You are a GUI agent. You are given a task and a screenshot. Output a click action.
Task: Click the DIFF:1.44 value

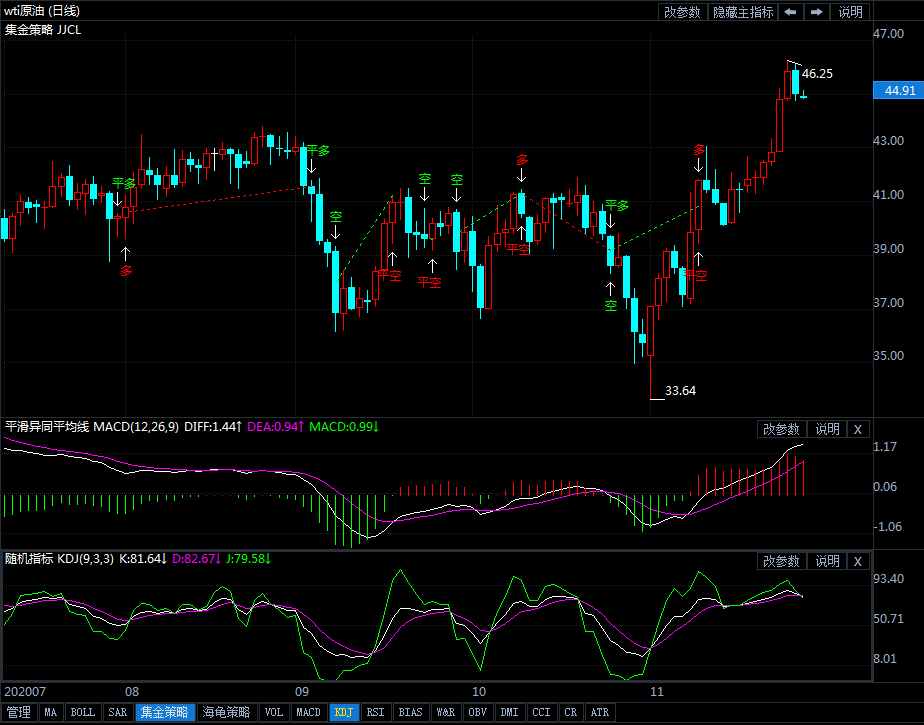[213, 427]
